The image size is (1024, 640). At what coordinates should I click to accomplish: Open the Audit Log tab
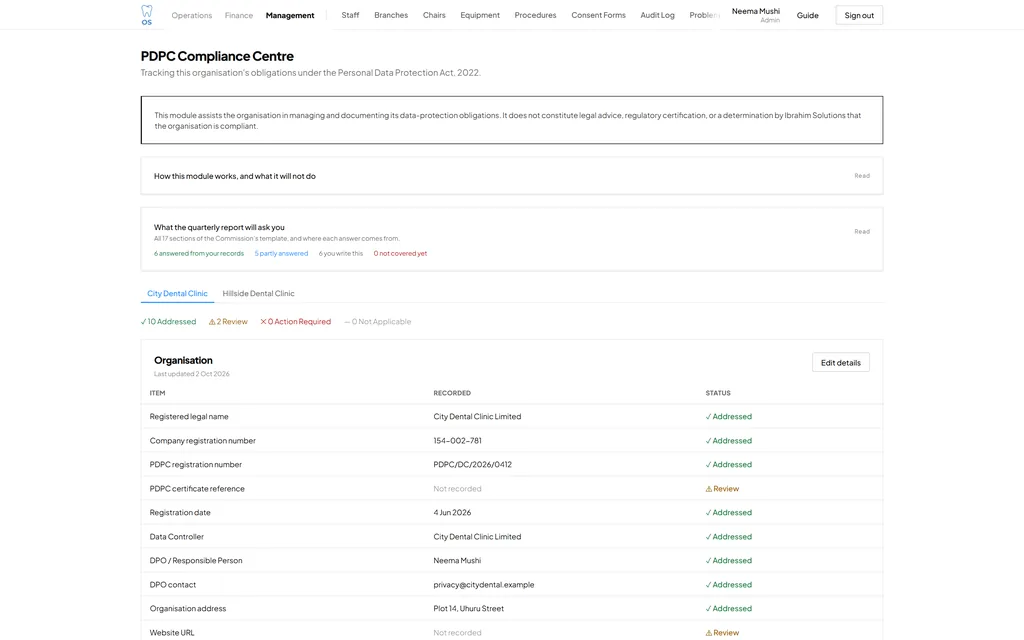pos(657,15)
